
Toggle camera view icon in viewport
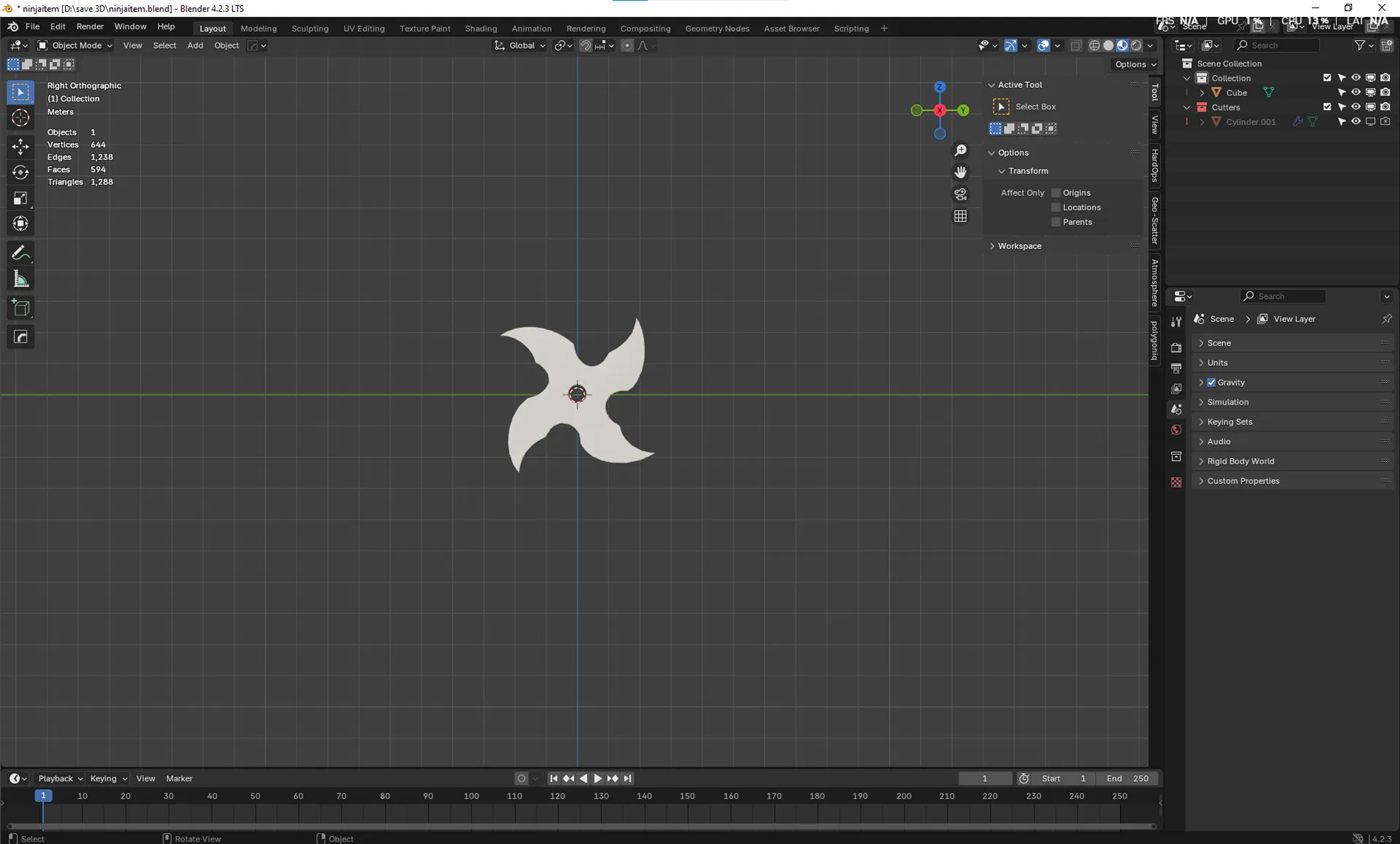[960, 194]
